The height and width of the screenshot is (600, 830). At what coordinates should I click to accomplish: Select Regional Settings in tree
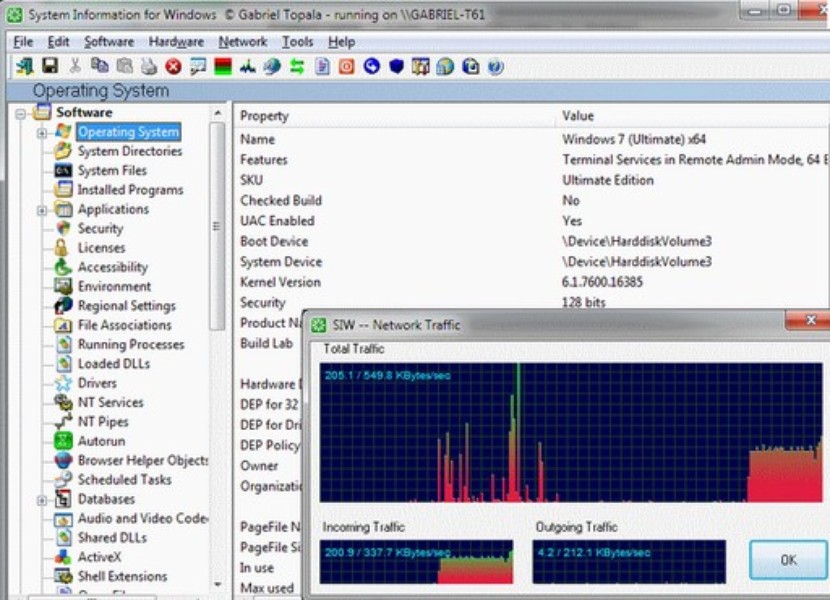pos(127,306)
